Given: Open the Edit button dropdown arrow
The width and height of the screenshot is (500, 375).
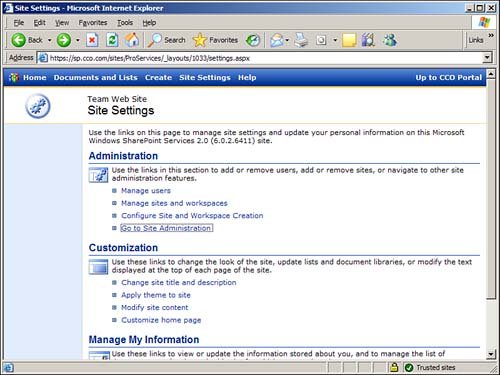Looking at the screenshot, I should [x=335, y=41].
